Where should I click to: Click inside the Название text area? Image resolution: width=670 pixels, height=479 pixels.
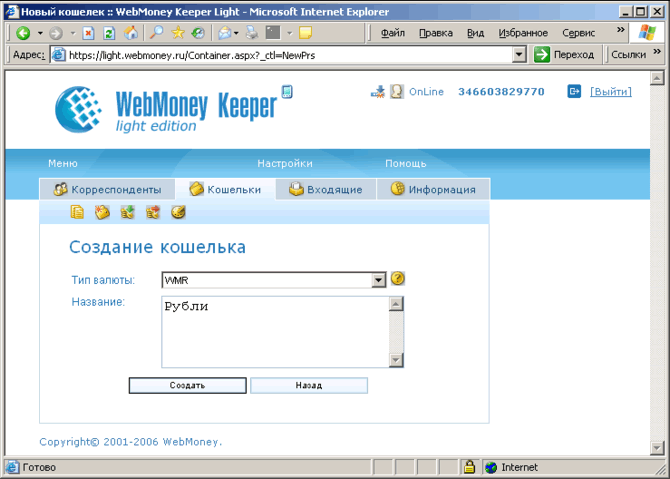coord(276,332)
